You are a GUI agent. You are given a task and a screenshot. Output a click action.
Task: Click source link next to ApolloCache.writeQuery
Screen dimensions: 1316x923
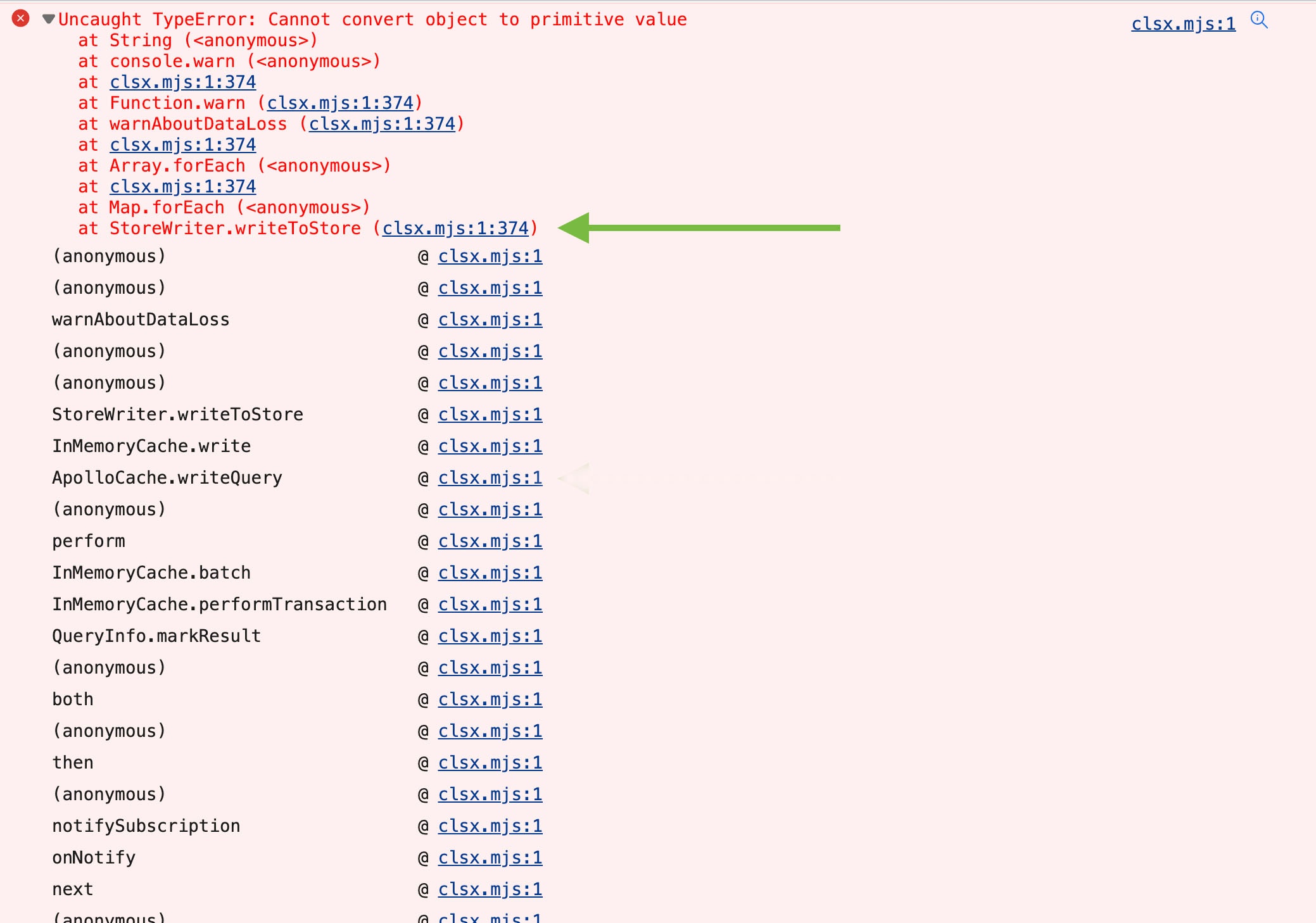[x=490, y=478]
